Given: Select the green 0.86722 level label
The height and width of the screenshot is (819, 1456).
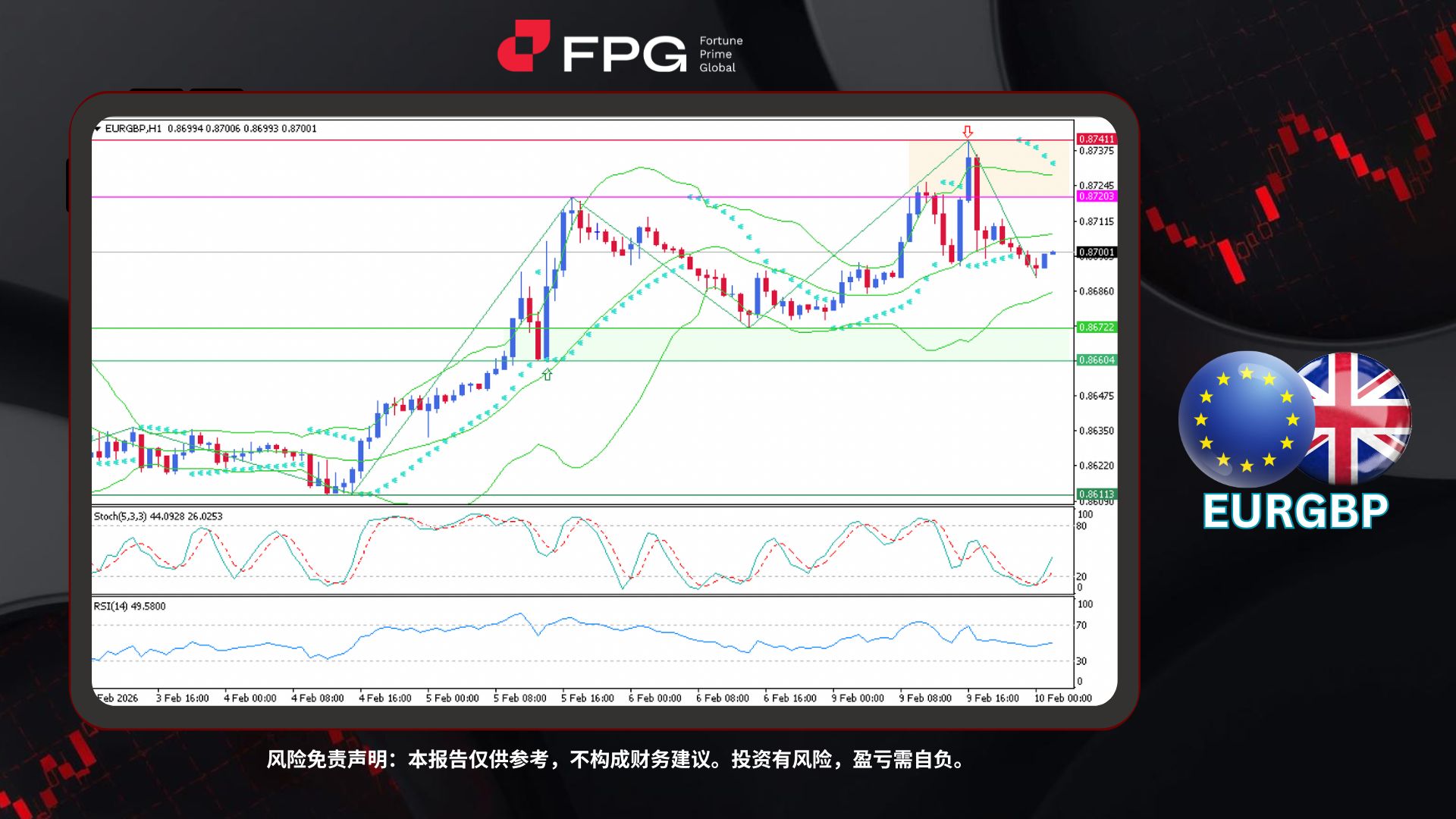Looking at the screenshot, I should (1097, 328).
